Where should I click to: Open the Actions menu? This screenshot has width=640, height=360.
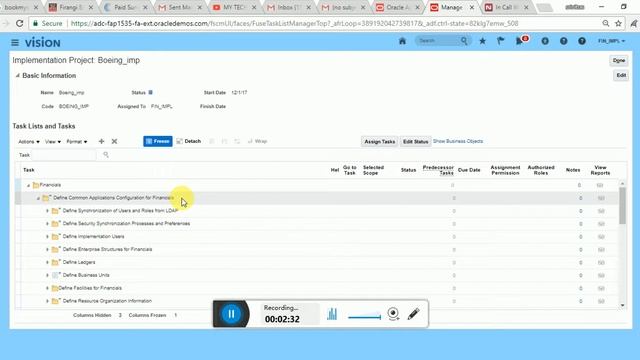click(29, 142)
